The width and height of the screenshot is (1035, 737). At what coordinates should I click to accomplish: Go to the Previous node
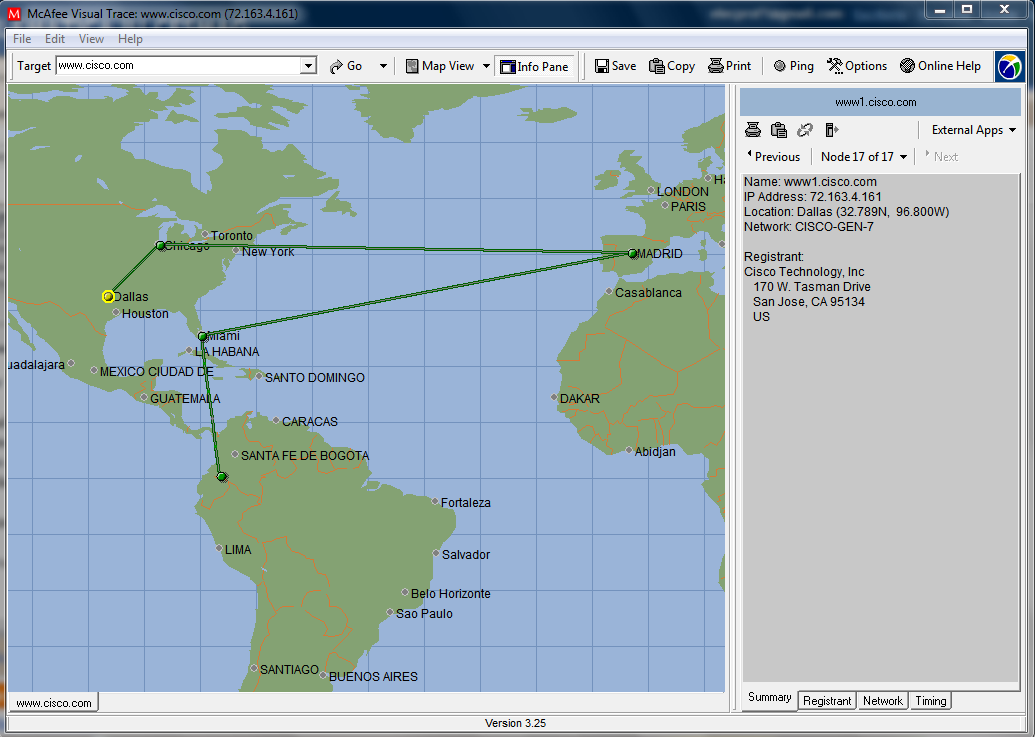coord(774,156)
